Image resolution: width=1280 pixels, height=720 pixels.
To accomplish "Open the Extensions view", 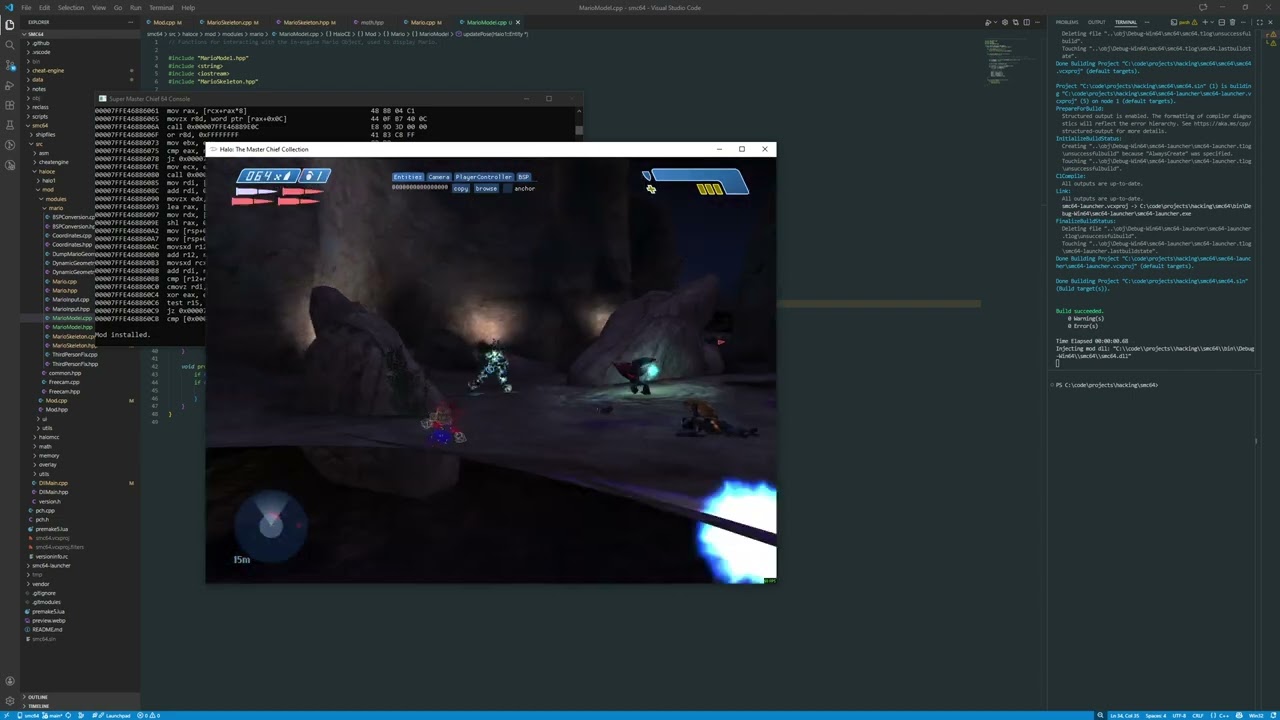I will [x=10, y=105].
